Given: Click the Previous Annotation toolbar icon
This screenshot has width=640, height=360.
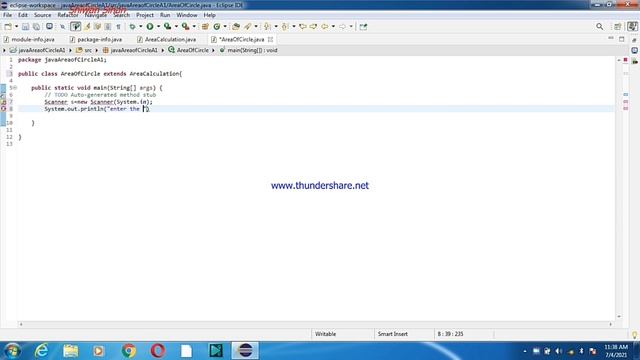Looking at the screenshot, I should tap(285, 27).
